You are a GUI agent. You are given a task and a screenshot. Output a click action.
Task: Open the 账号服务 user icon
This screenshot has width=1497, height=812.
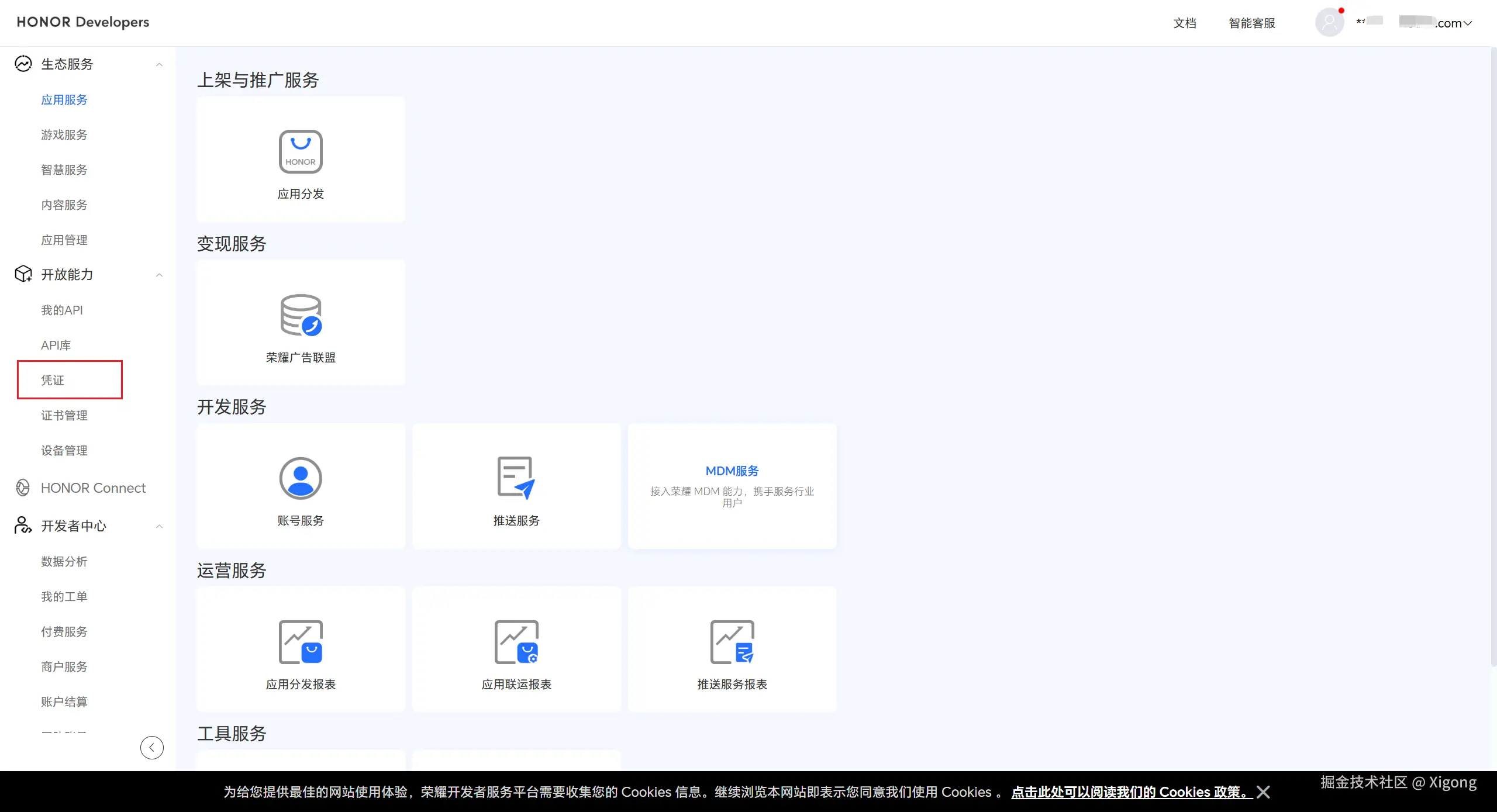[301, 478]
